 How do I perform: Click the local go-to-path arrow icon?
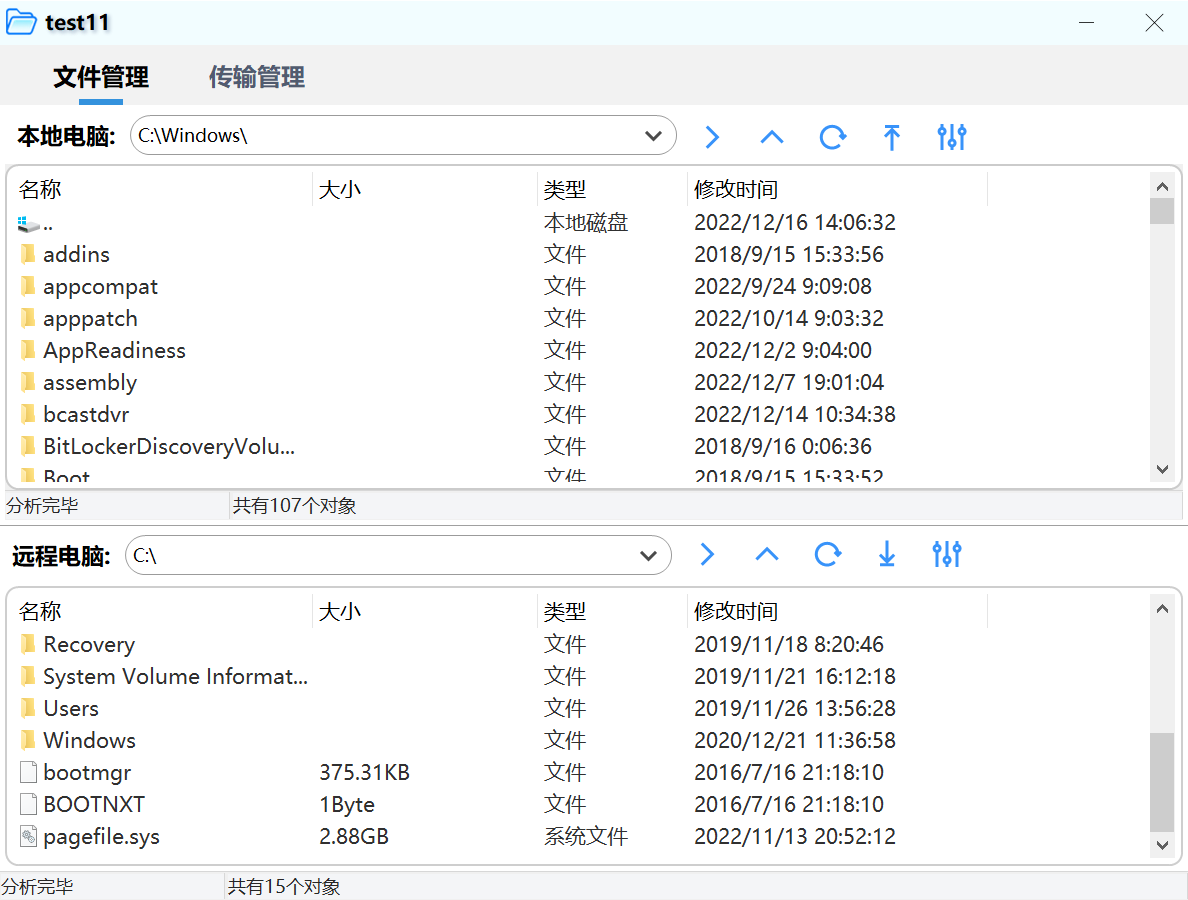(711, 137)
